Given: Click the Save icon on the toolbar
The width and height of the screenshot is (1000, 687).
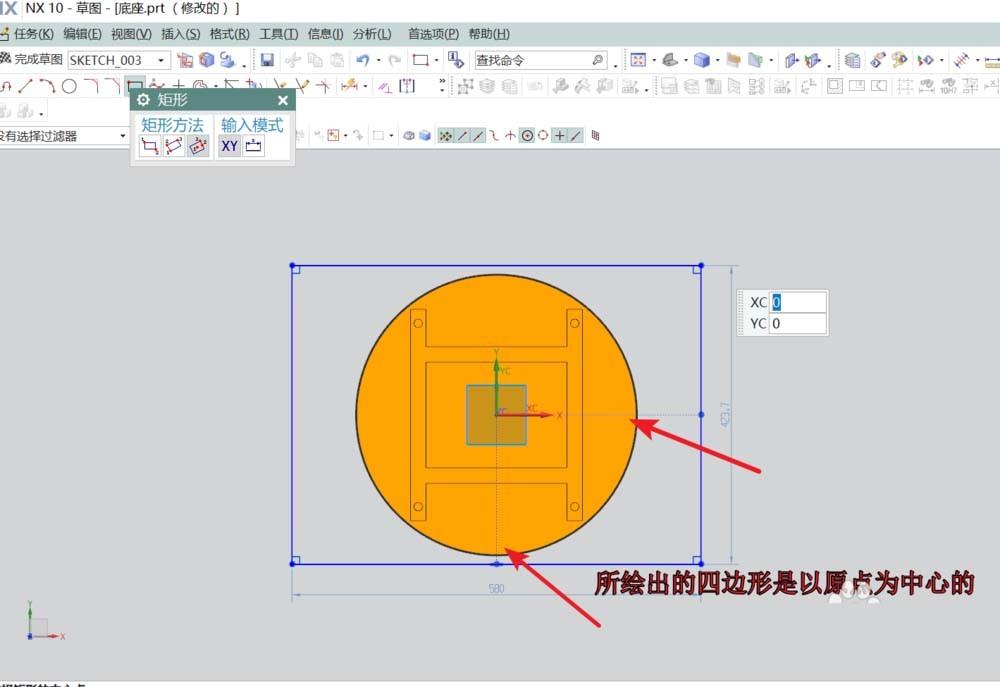Looking at the screenshot, I should pos(267,61).
